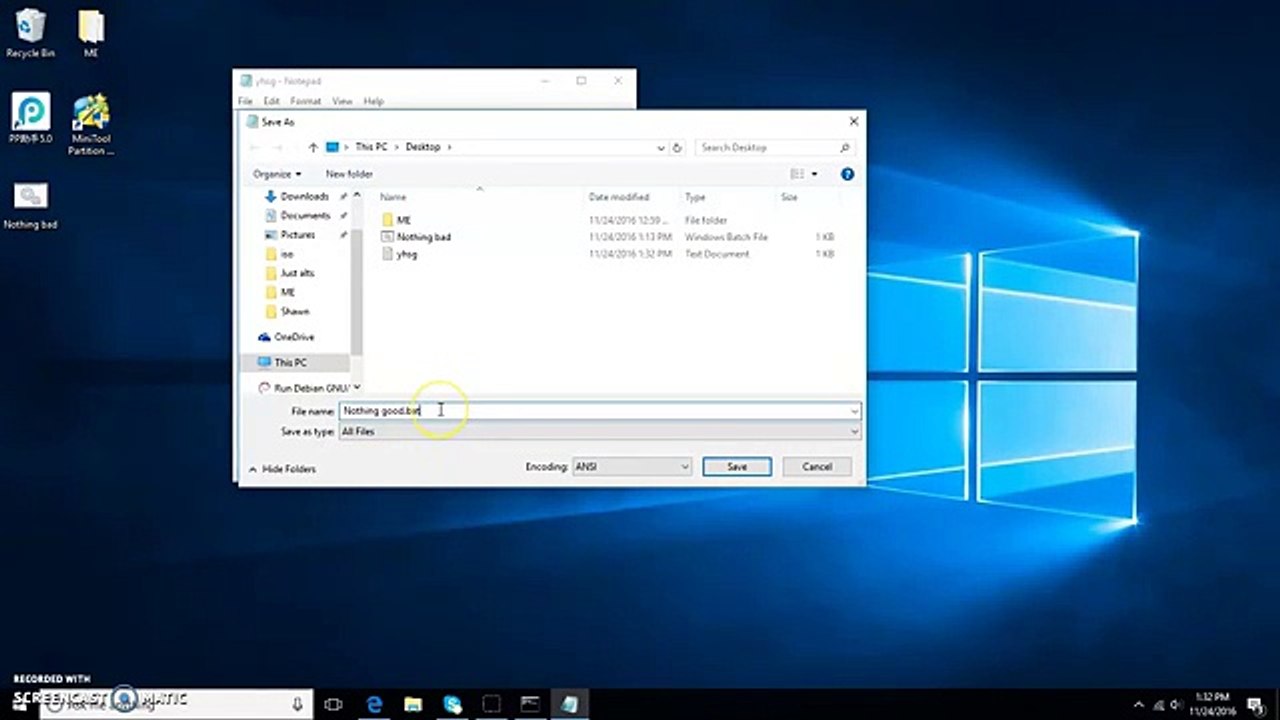Open the ME folder on the desktop

click(91, 33)
